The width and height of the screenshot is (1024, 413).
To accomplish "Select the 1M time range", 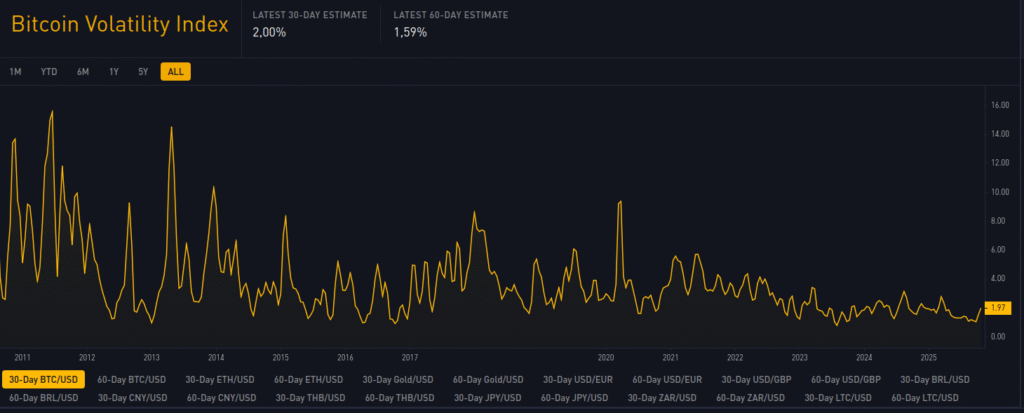I will pos(15,71).
